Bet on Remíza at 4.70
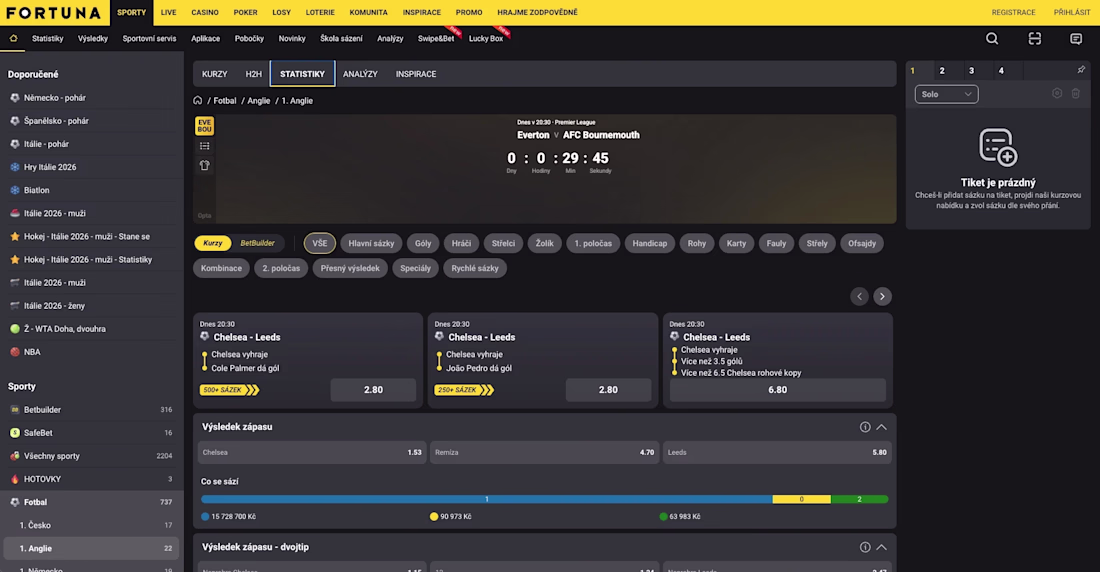The image size is (1100, 572). (544, 453)
